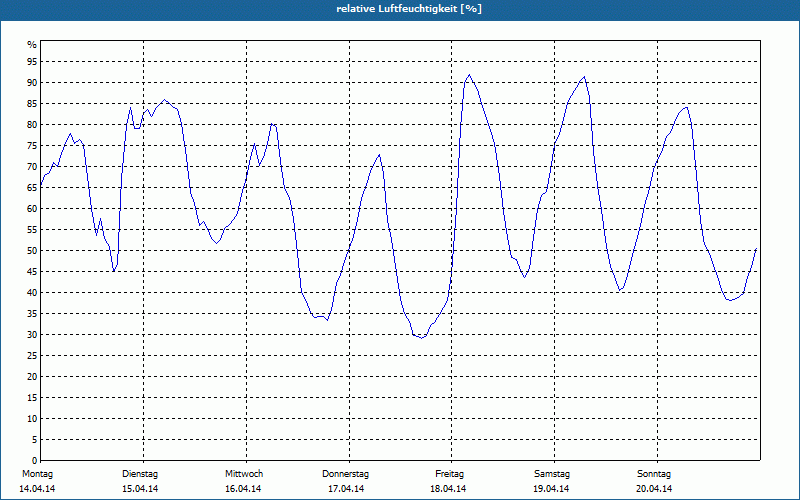This screenshot has width=800, height=500.
Task: Select the 'Montag' day label
Action: click(x=37, y=474)
